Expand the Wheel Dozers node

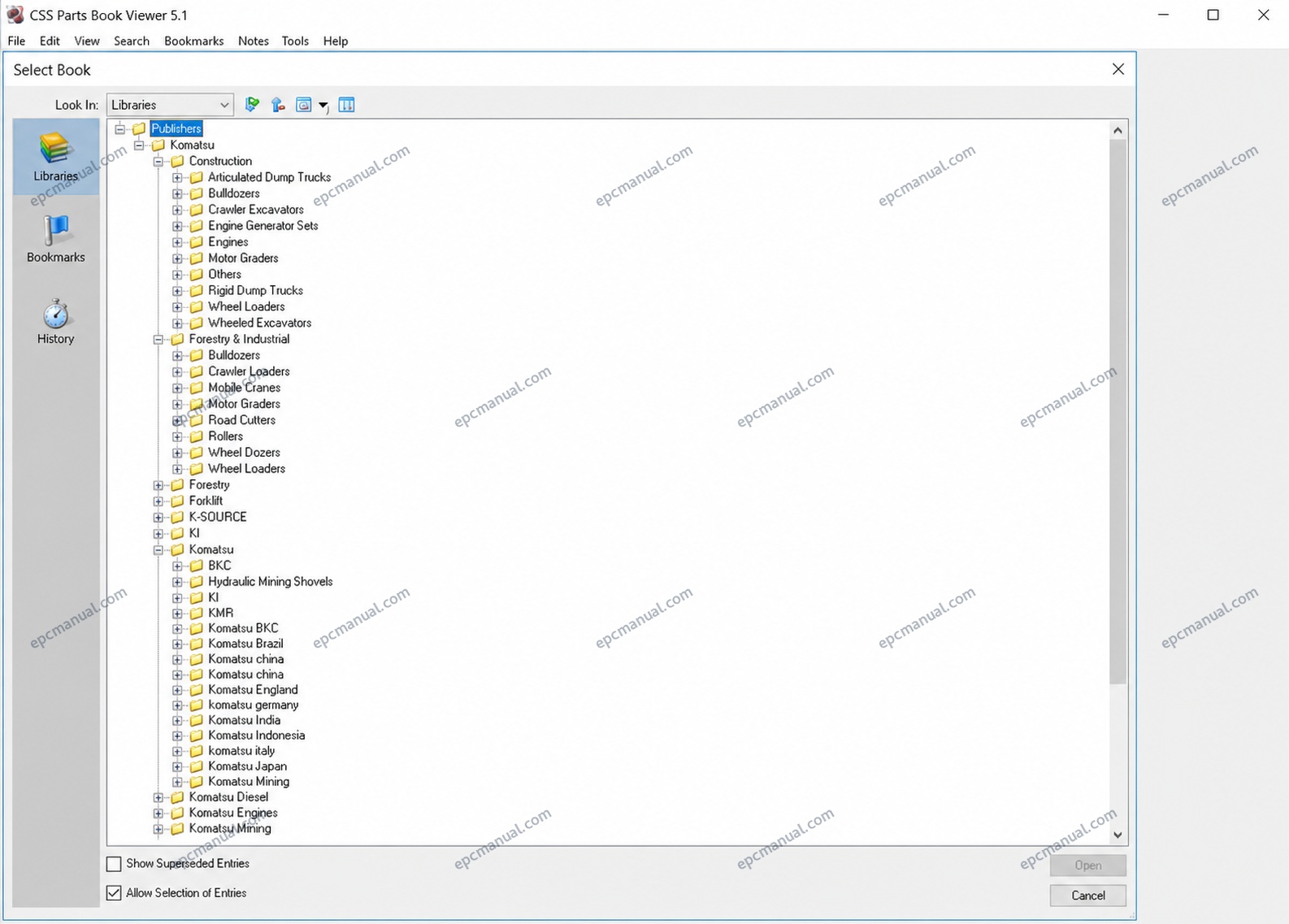pos(177,453)
